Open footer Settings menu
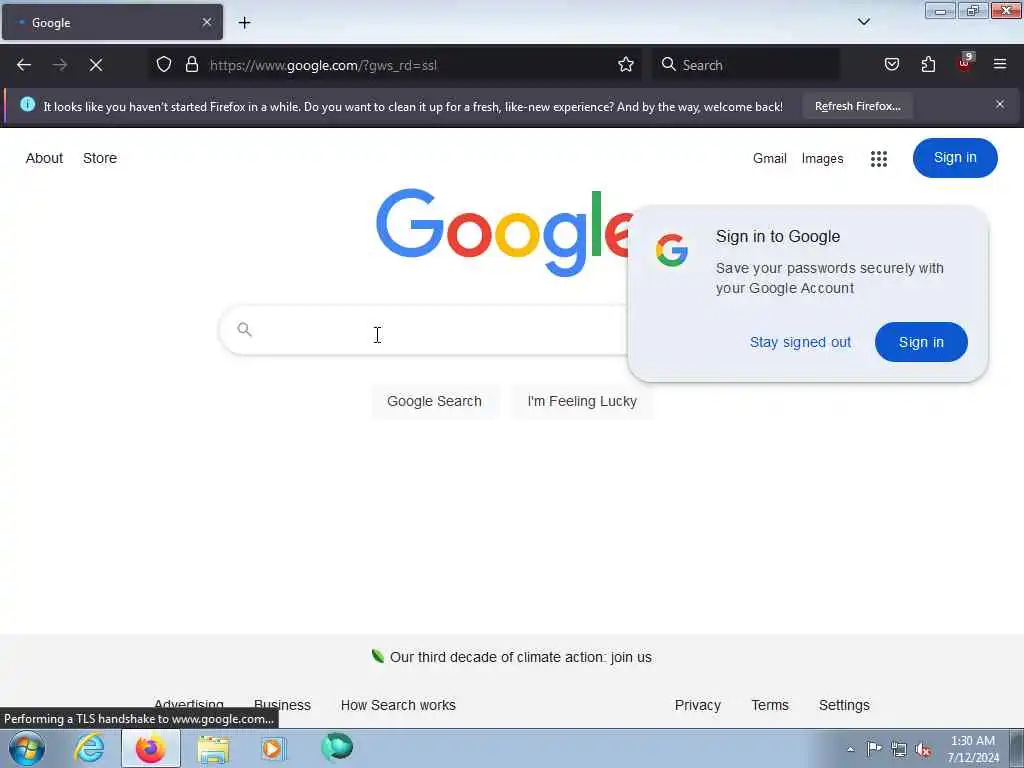The width and height of the screenshot is (1024, 768). (x=844, y=705)
